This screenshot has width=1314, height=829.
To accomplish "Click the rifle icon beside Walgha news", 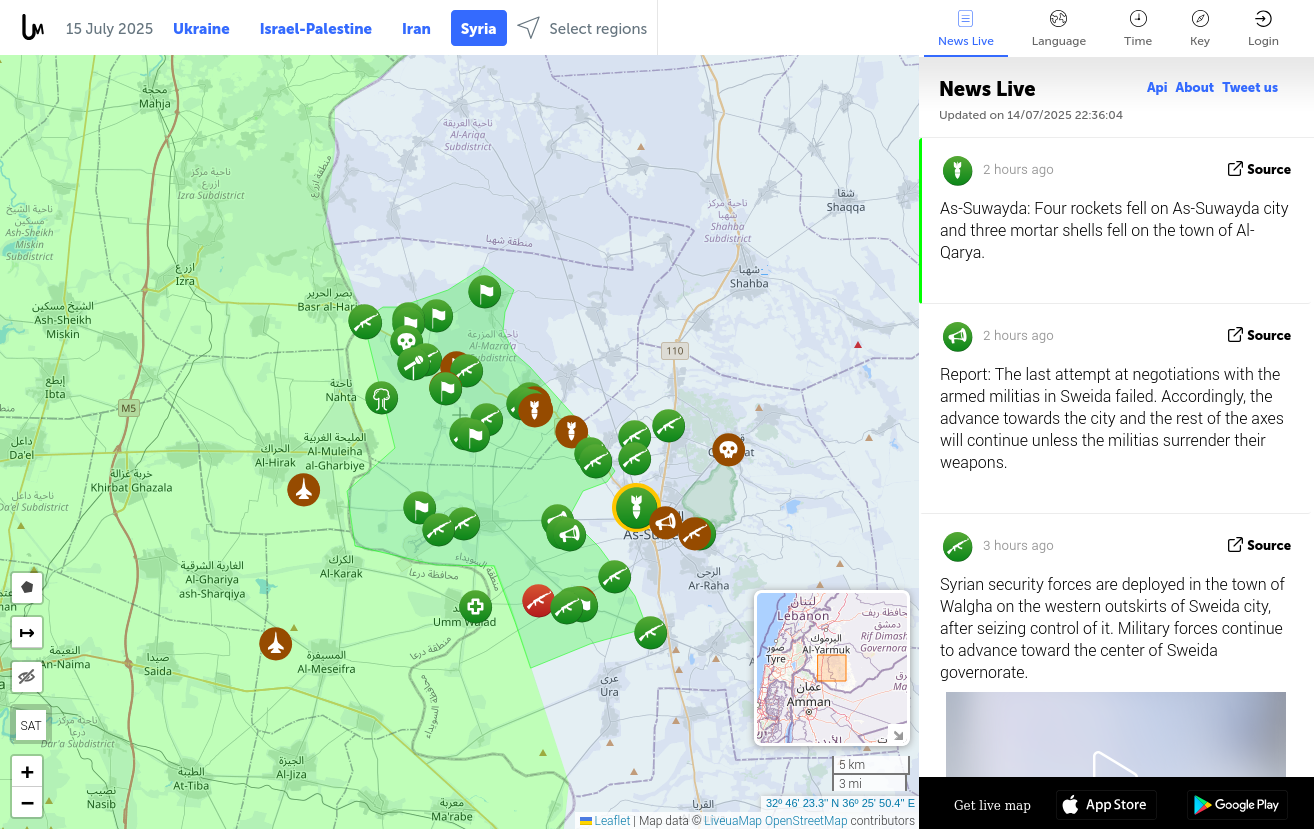I will [958, 547].
